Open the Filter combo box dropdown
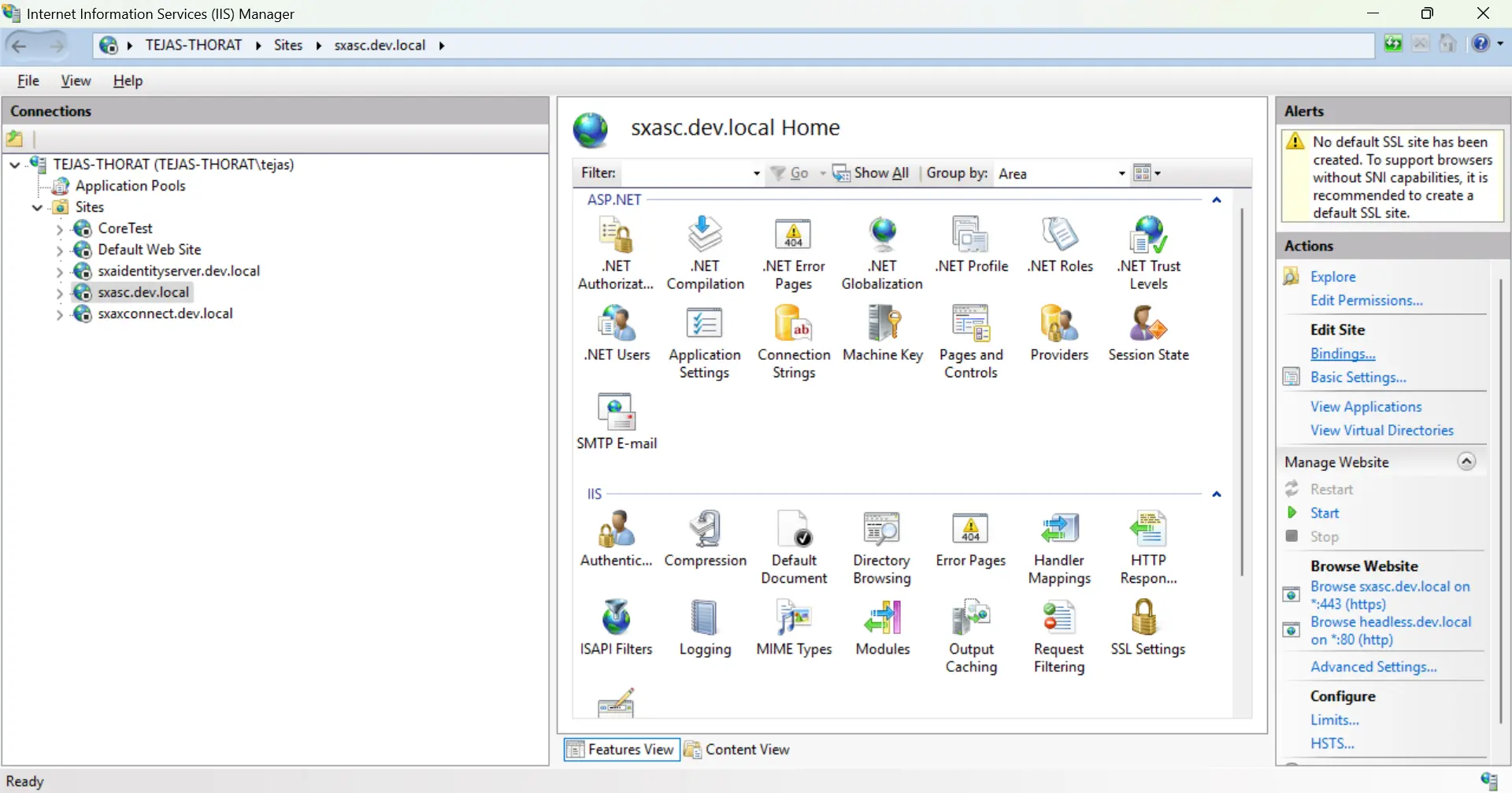The image size is (1512, 793). (x=756, y=173)
